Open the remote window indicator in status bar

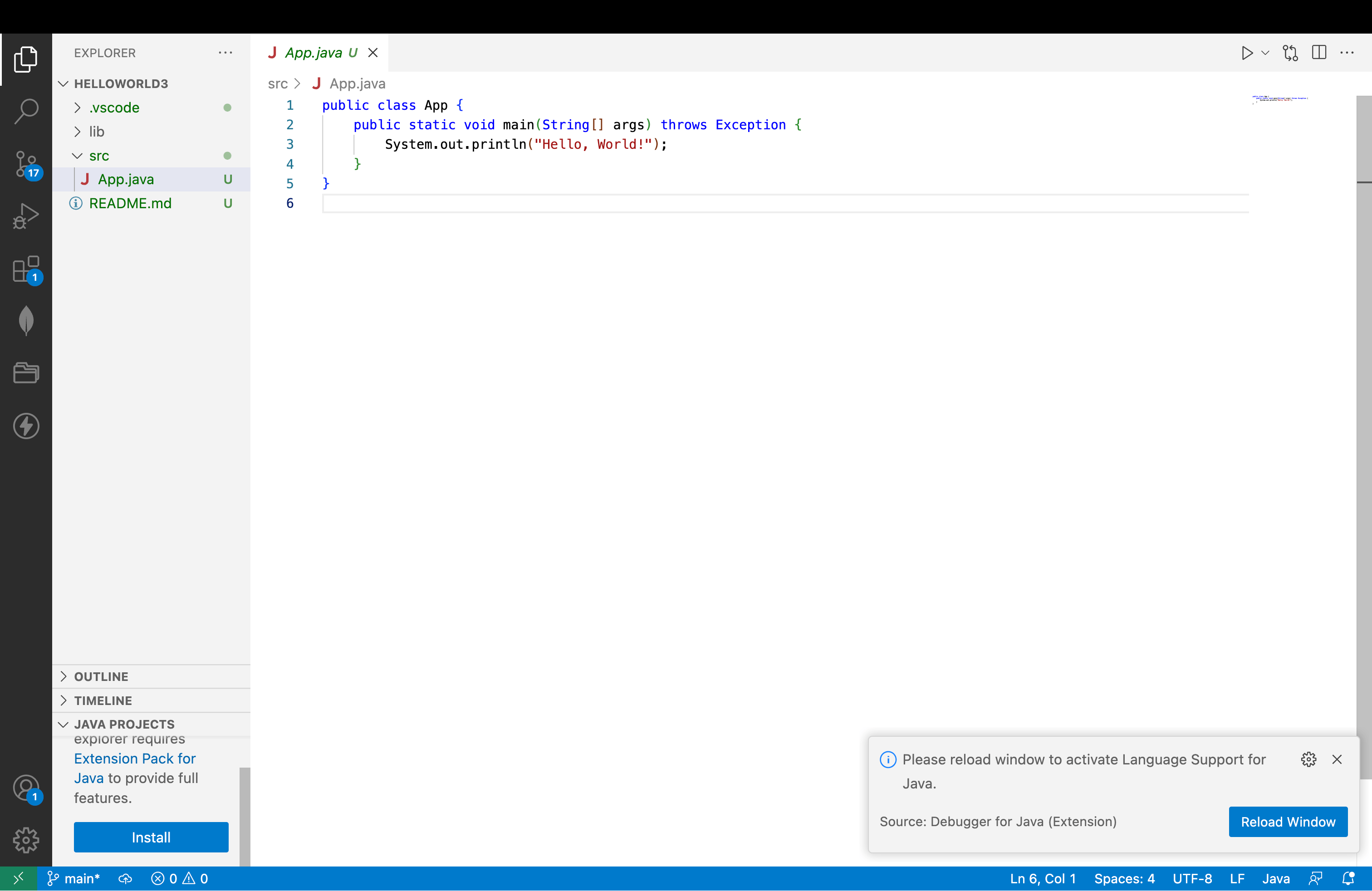[19, 879]
